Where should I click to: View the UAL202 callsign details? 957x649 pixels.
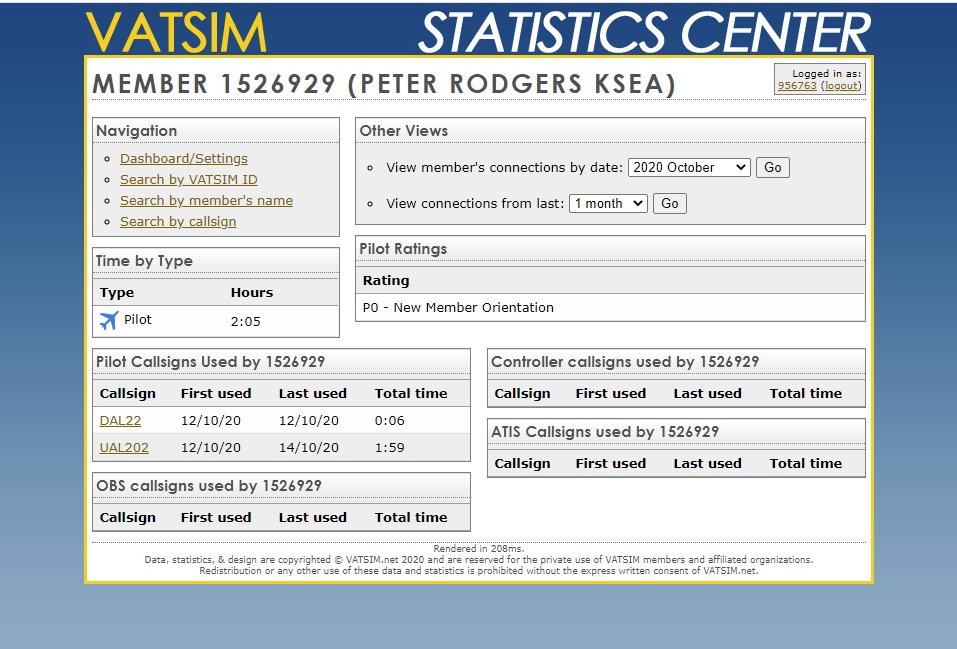coord(124,447)
